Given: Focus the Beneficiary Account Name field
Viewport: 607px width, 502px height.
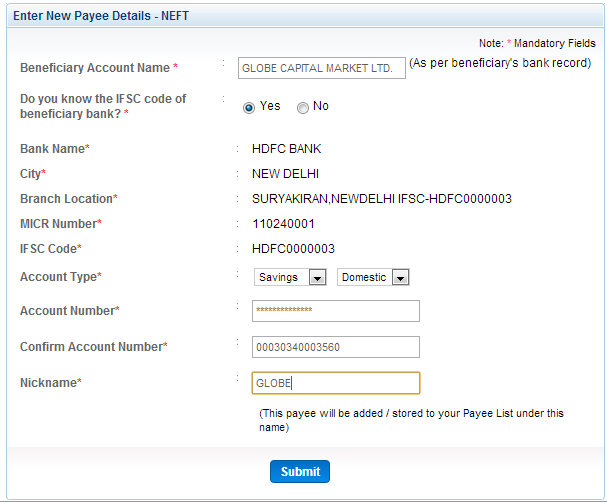Looking at the screenshot, I should 322,68.
